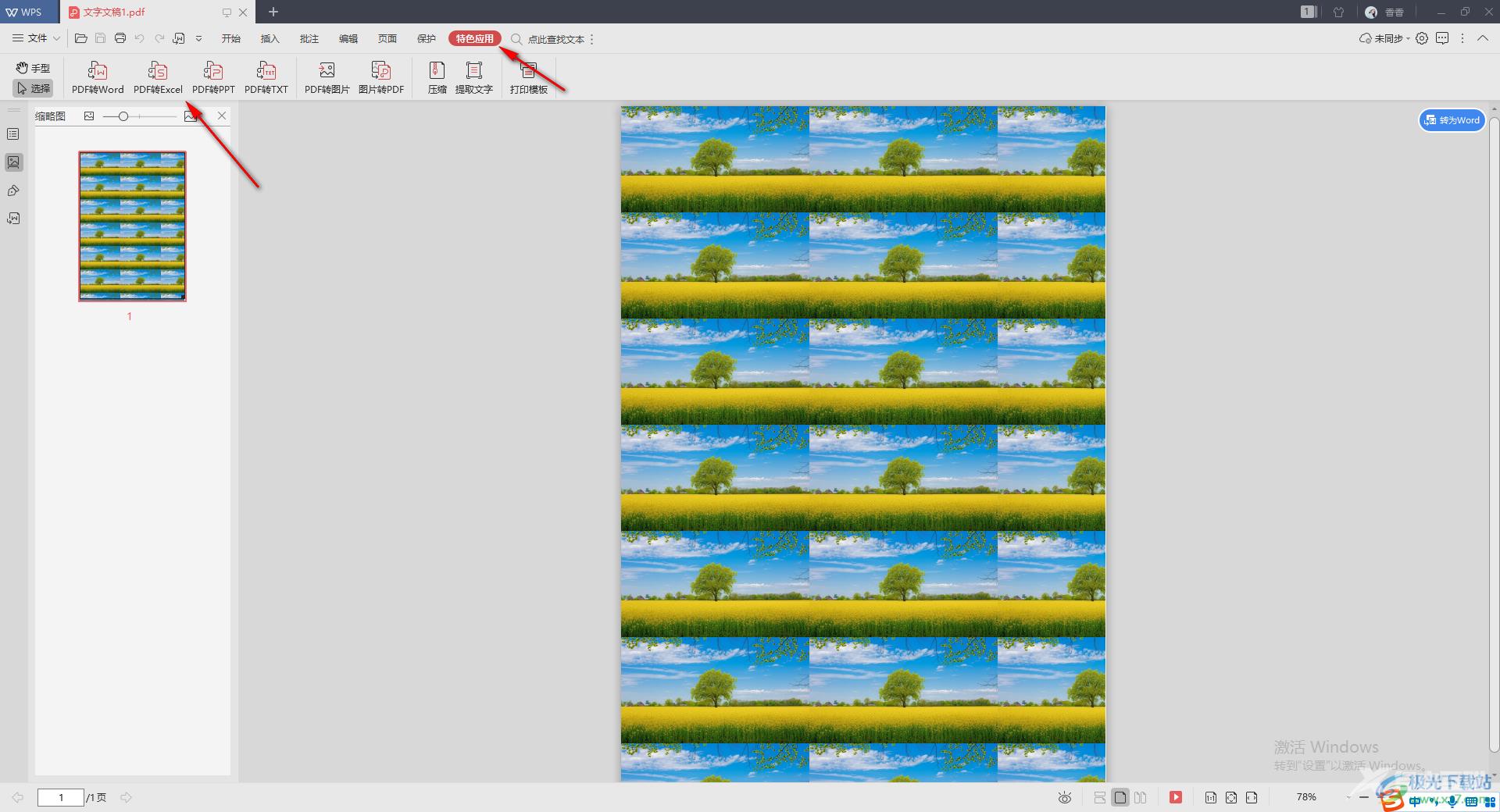Click the page number input field
The image size is (1500, 812).
click(61, 797)
